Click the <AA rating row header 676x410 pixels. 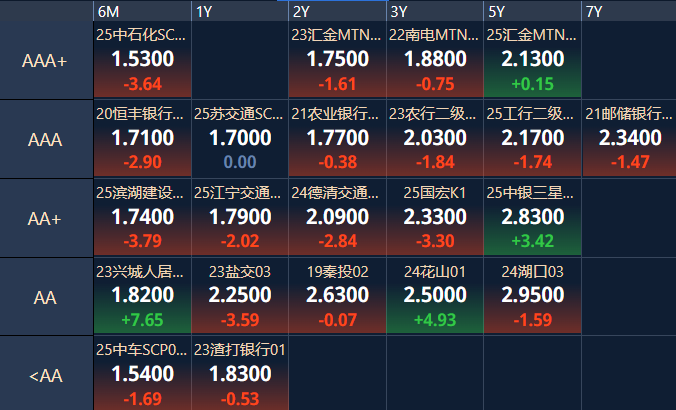pos(45,376)
